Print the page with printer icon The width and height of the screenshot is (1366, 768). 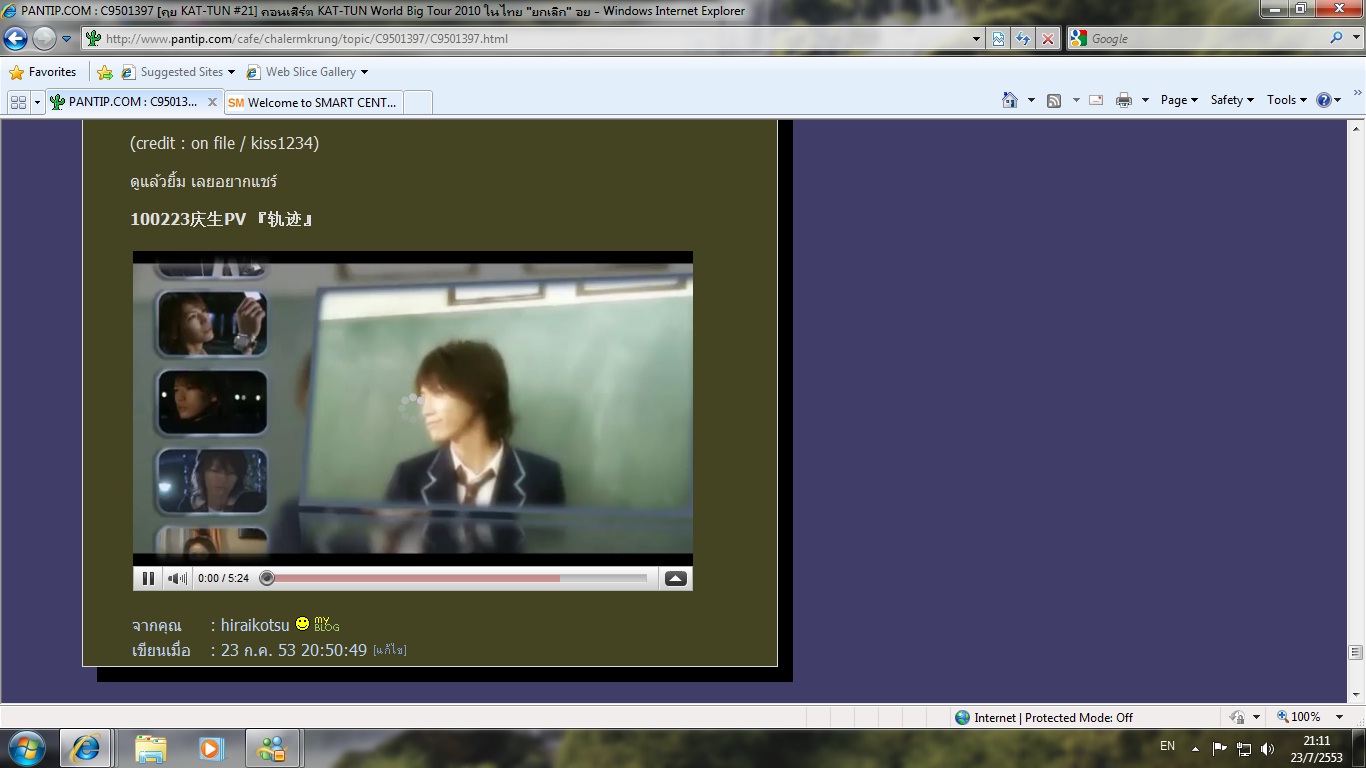coord(1124,100)
